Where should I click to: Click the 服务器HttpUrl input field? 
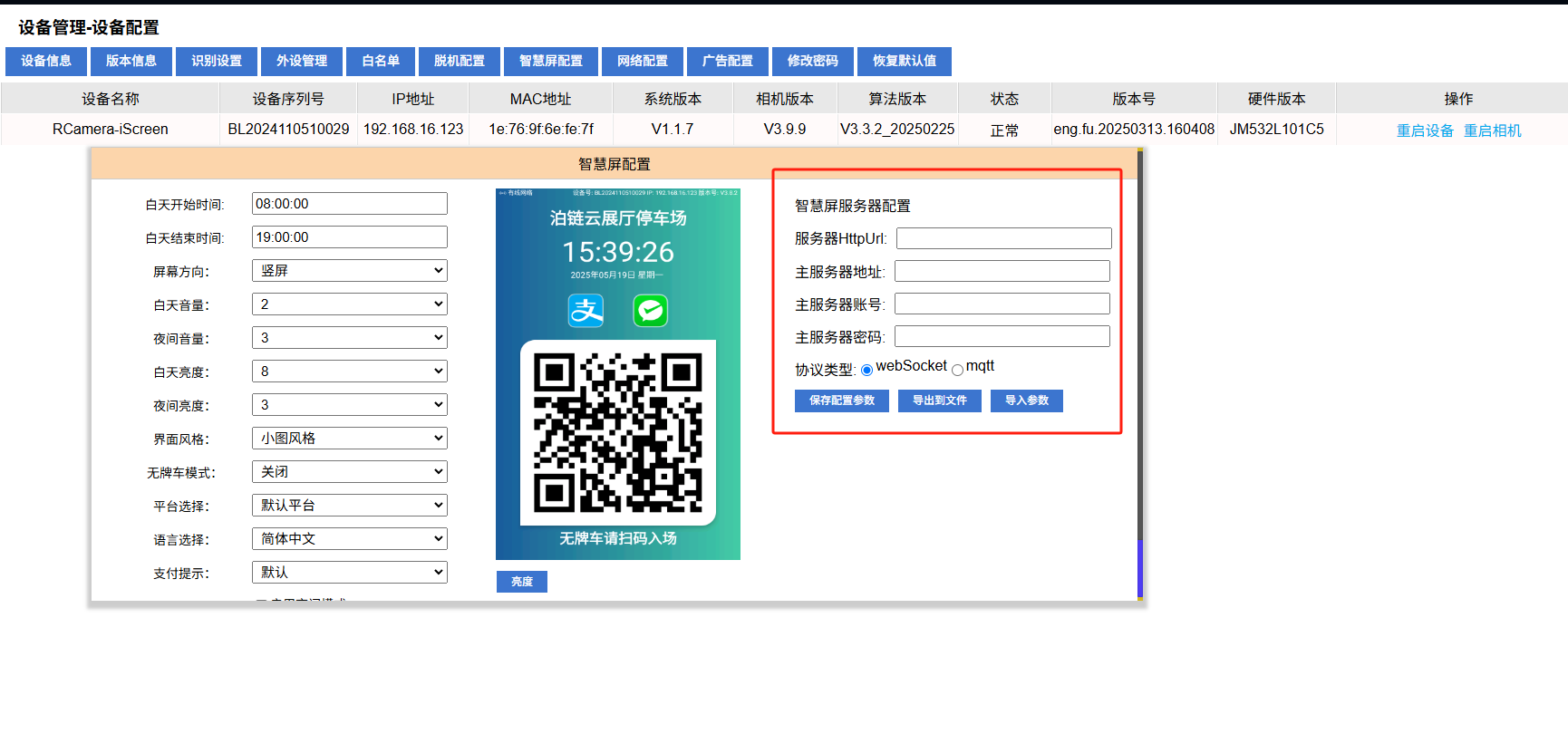[1004, 238]
